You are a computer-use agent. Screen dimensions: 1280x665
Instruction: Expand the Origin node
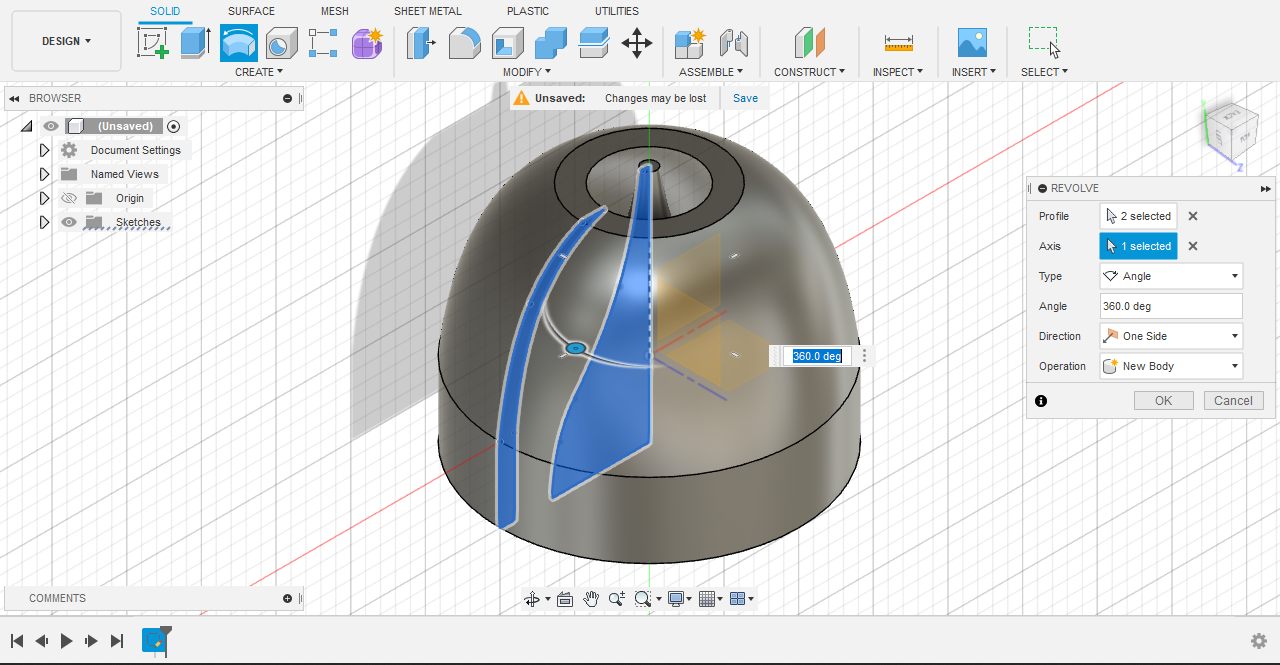point(44,198)
